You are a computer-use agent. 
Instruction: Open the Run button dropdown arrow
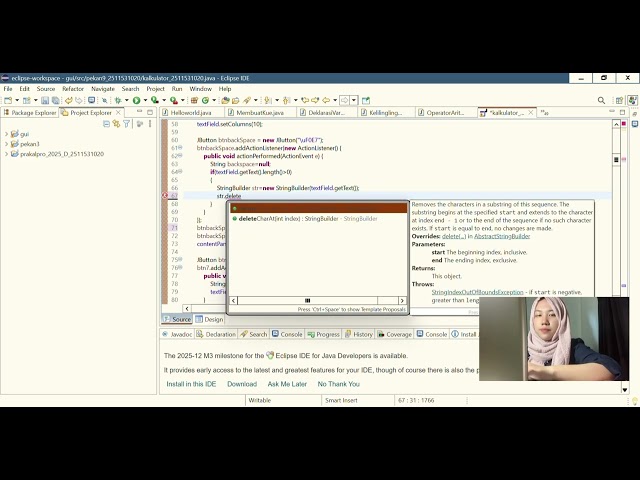tap(145, 100)
